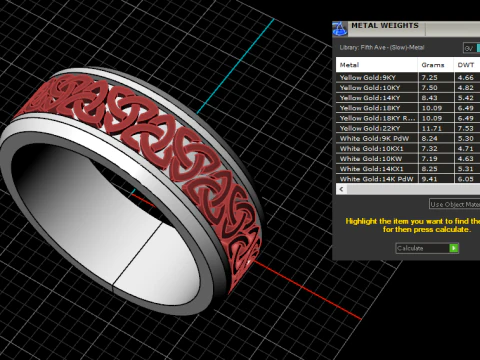Select the Yellow Gold:22KY row
The image size is (480, 360).
pos(408,128)
